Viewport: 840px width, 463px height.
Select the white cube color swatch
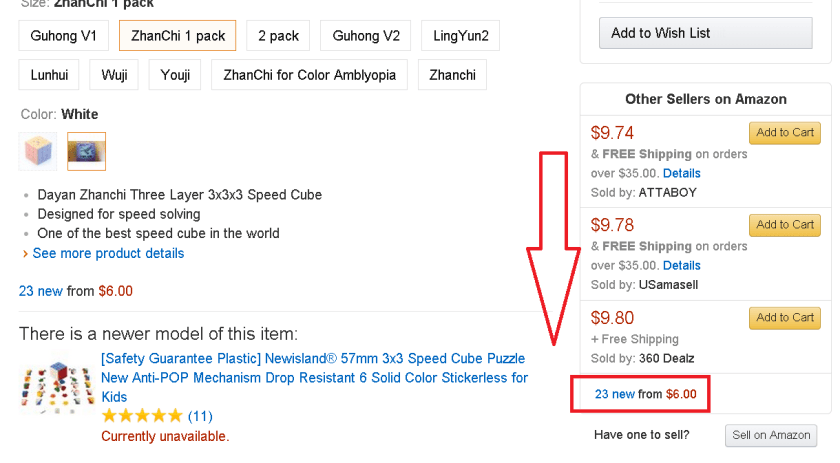click(x=38, y=151)
